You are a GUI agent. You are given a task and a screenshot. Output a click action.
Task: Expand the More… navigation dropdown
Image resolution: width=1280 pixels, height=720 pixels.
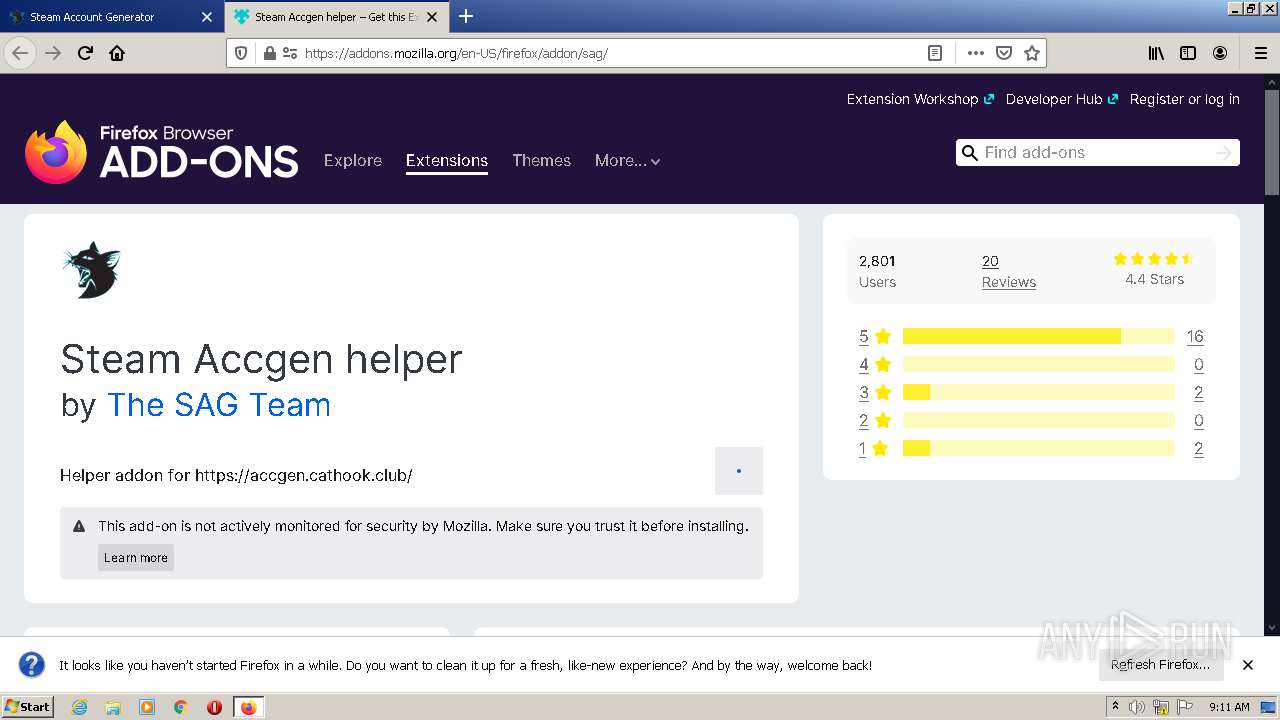(627, 160)
